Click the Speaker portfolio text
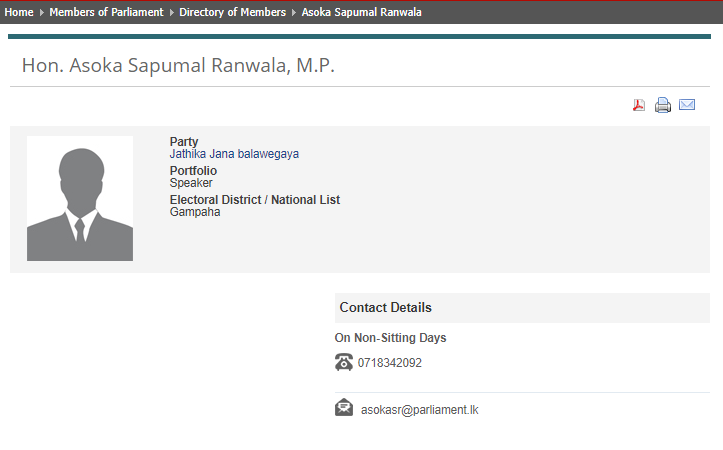The width and height of the screenshot is (723, 450). tap(191, 183)
